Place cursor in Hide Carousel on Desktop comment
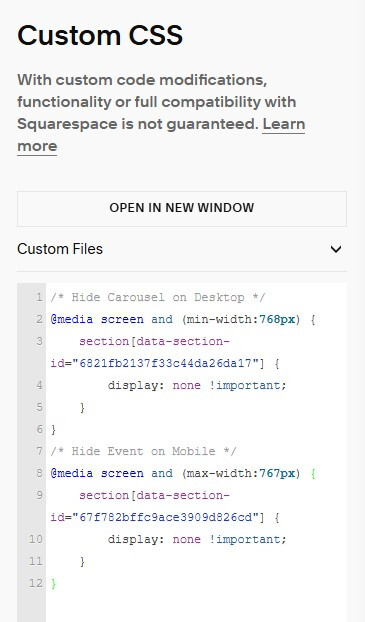 pos(158,298)
